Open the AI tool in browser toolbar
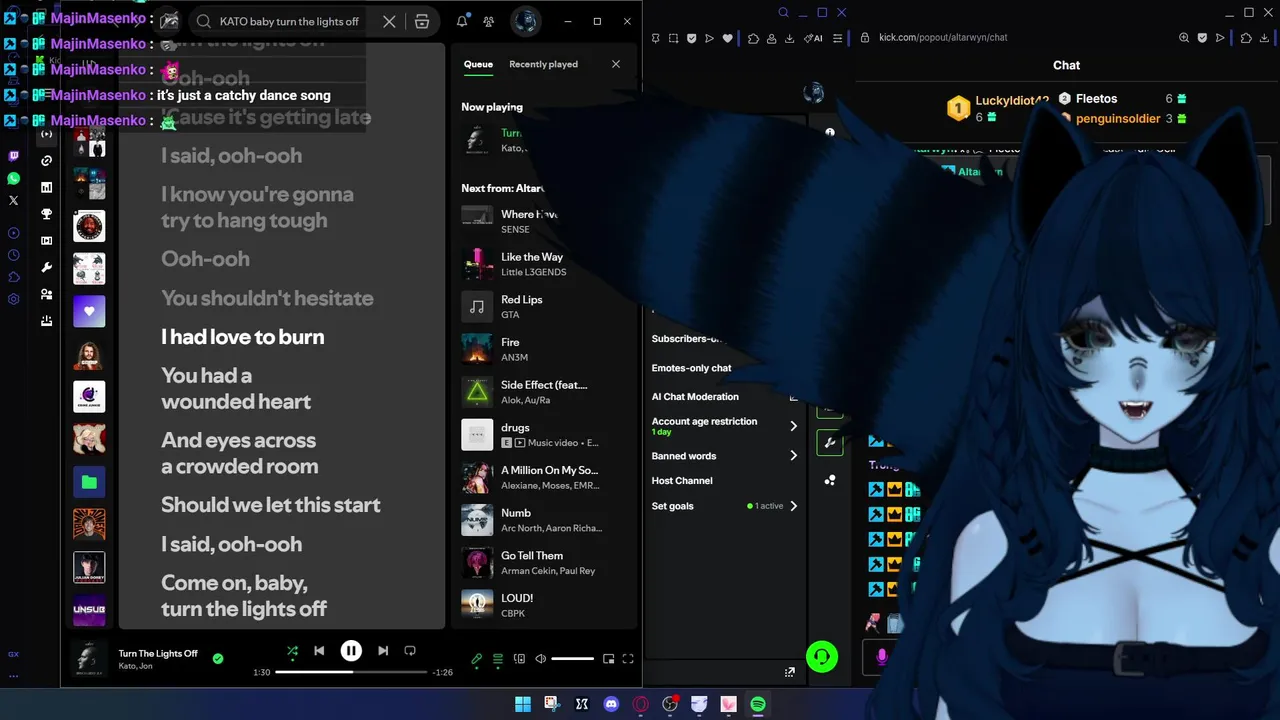 (814, 38)
